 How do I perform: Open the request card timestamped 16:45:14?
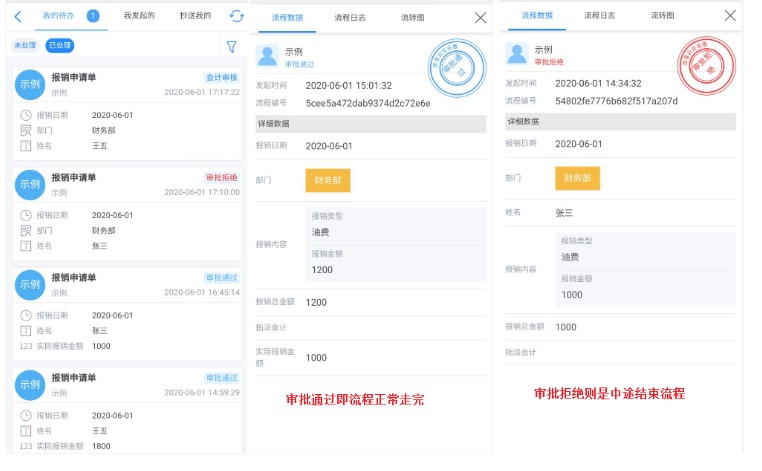pos(127,310)
